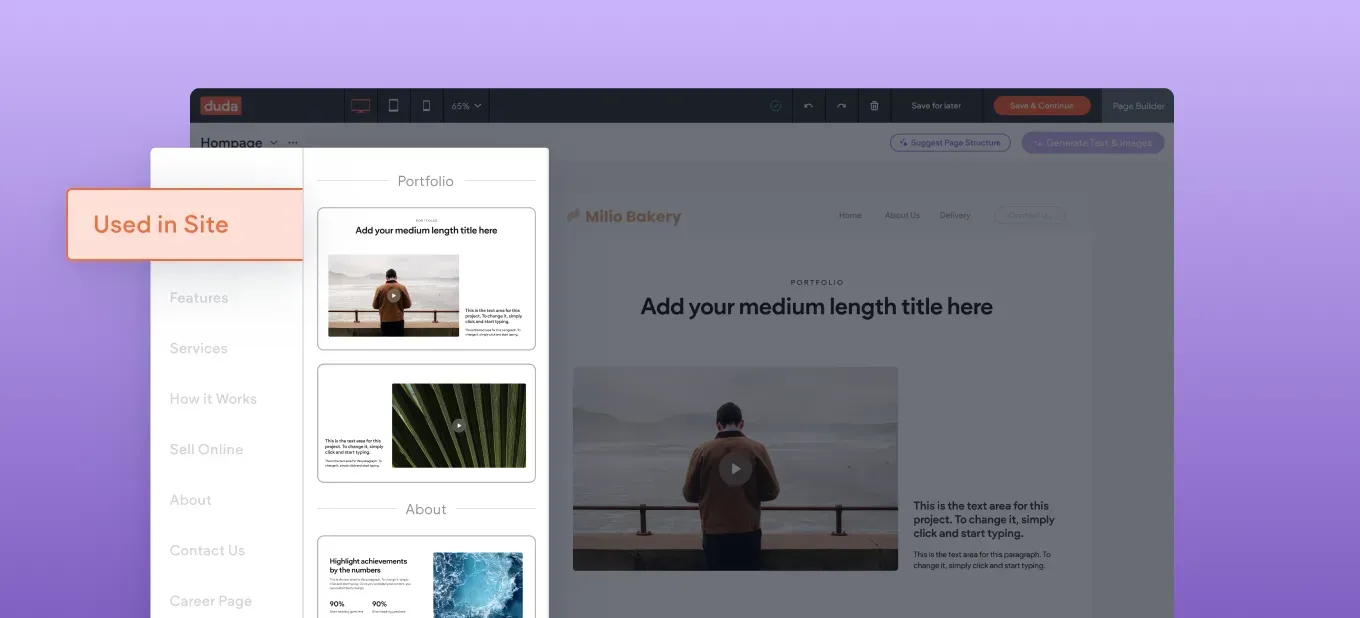Viewport: 1360px width, 618px height.
Task: Click Suggest Page Structure button
Action: [x=950, y=143]
